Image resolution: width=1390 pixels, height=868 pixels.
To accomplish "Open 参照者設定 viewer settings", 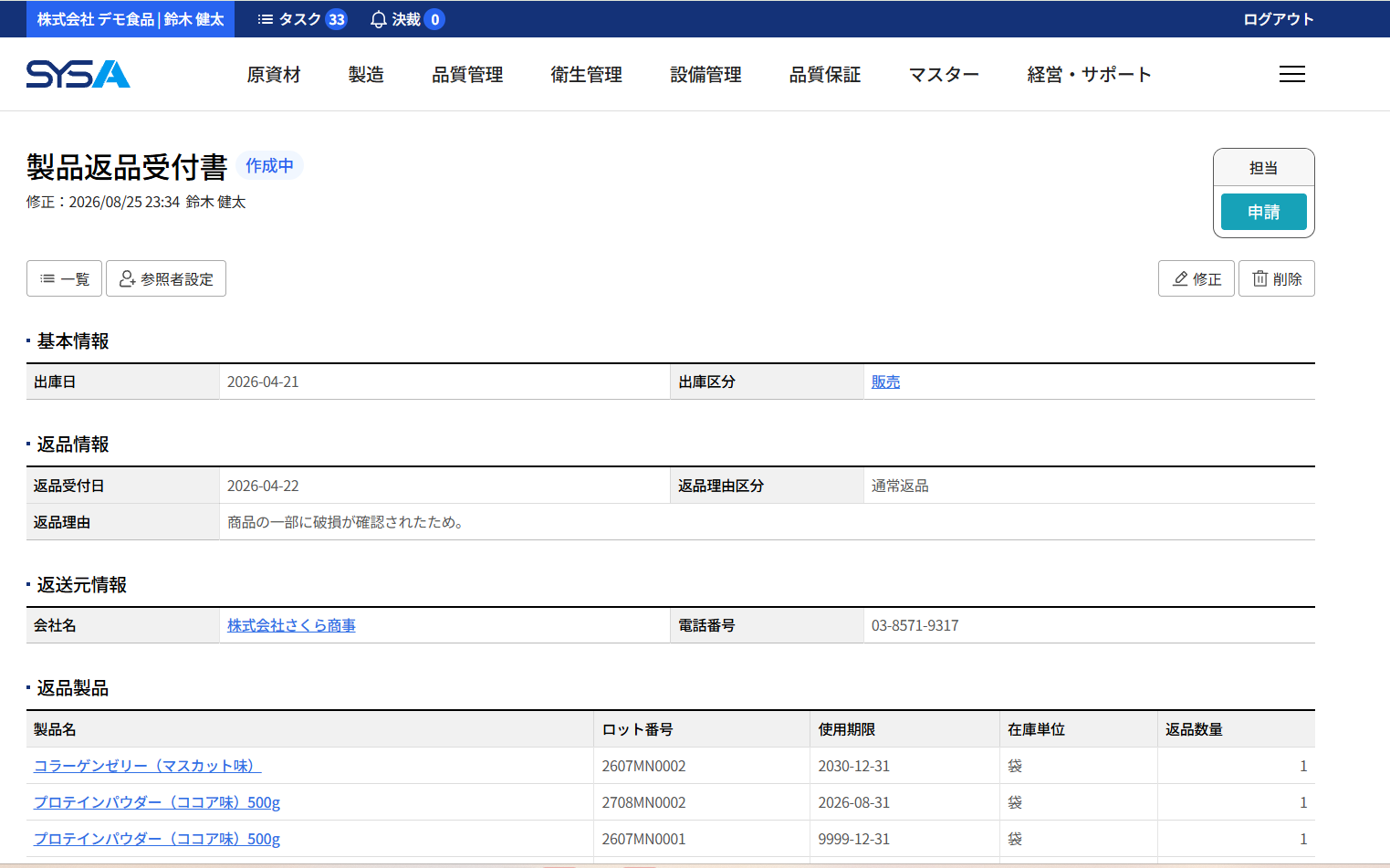I will [166, 278].
